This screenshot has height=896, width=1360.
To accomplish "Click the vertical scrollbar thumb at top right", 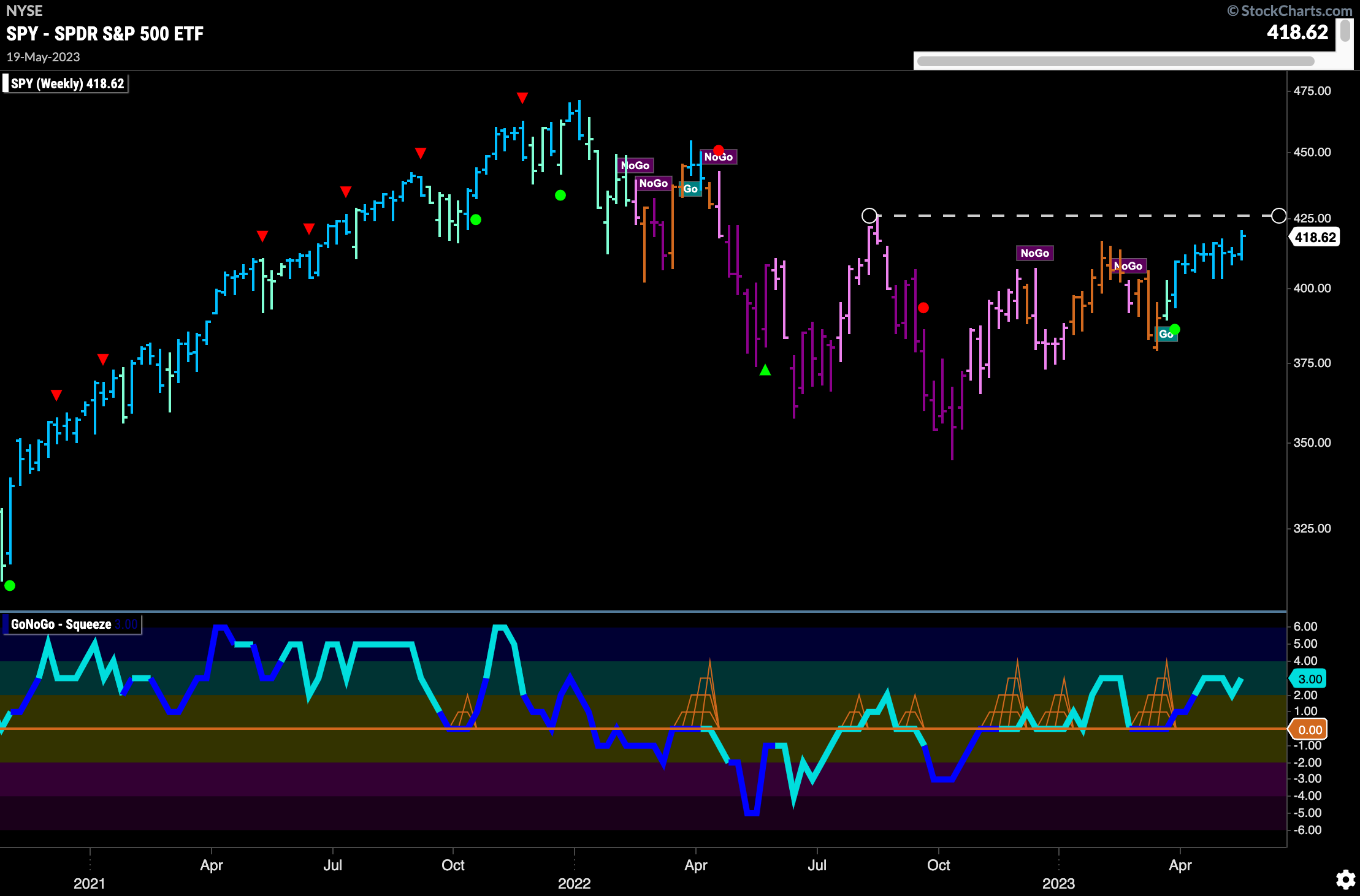I will 1345,31.
